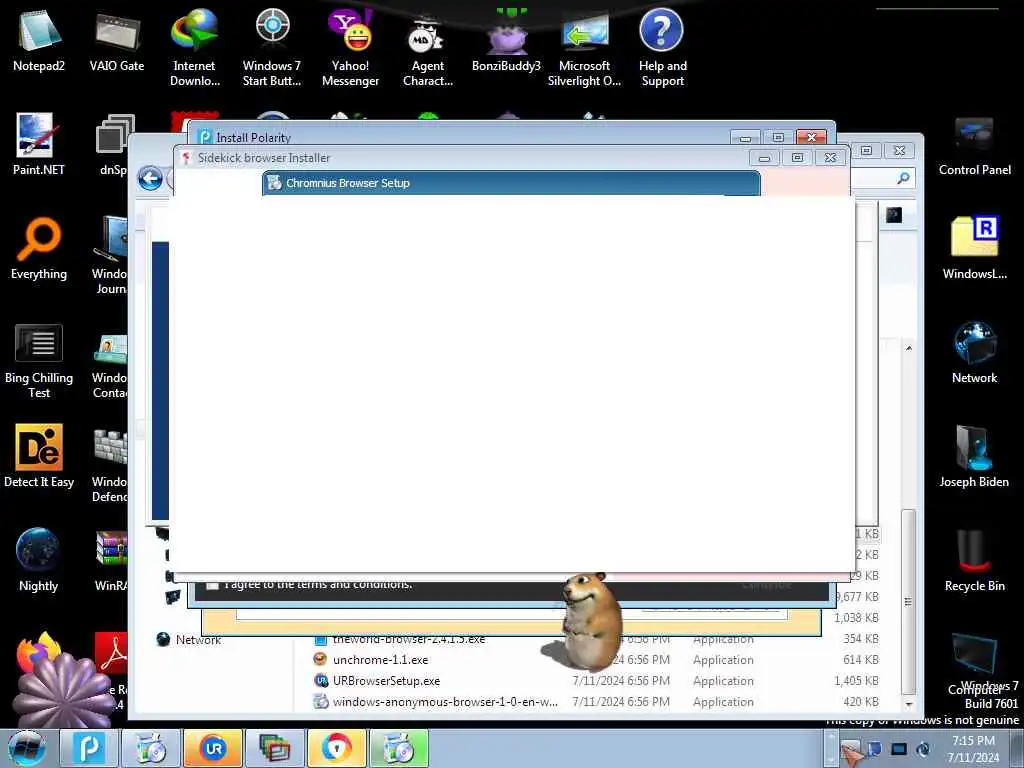Image resolution: width=1024 pixels, height=768 pixels.
Task: Go back in the Explorer window
Action: pos(150,178)
